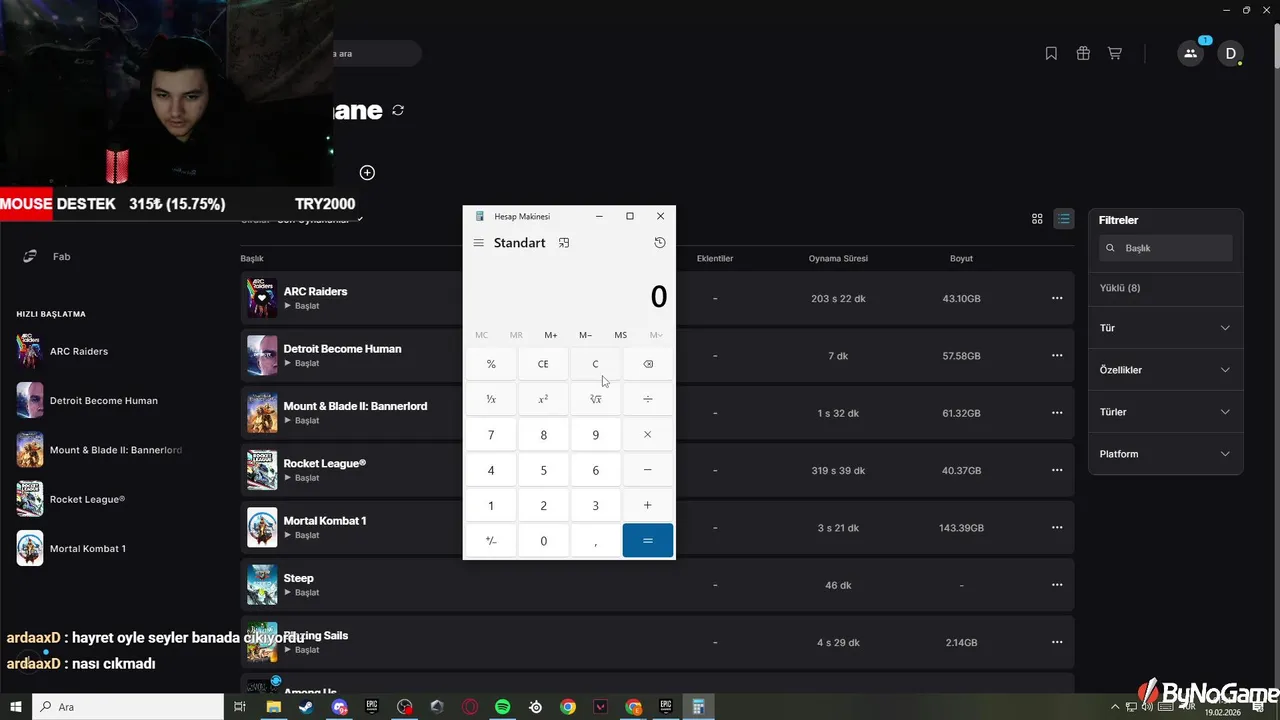This screenshot has height=720, width=1280.
Task: Open Steam from the taskbar
Action: 305,707
